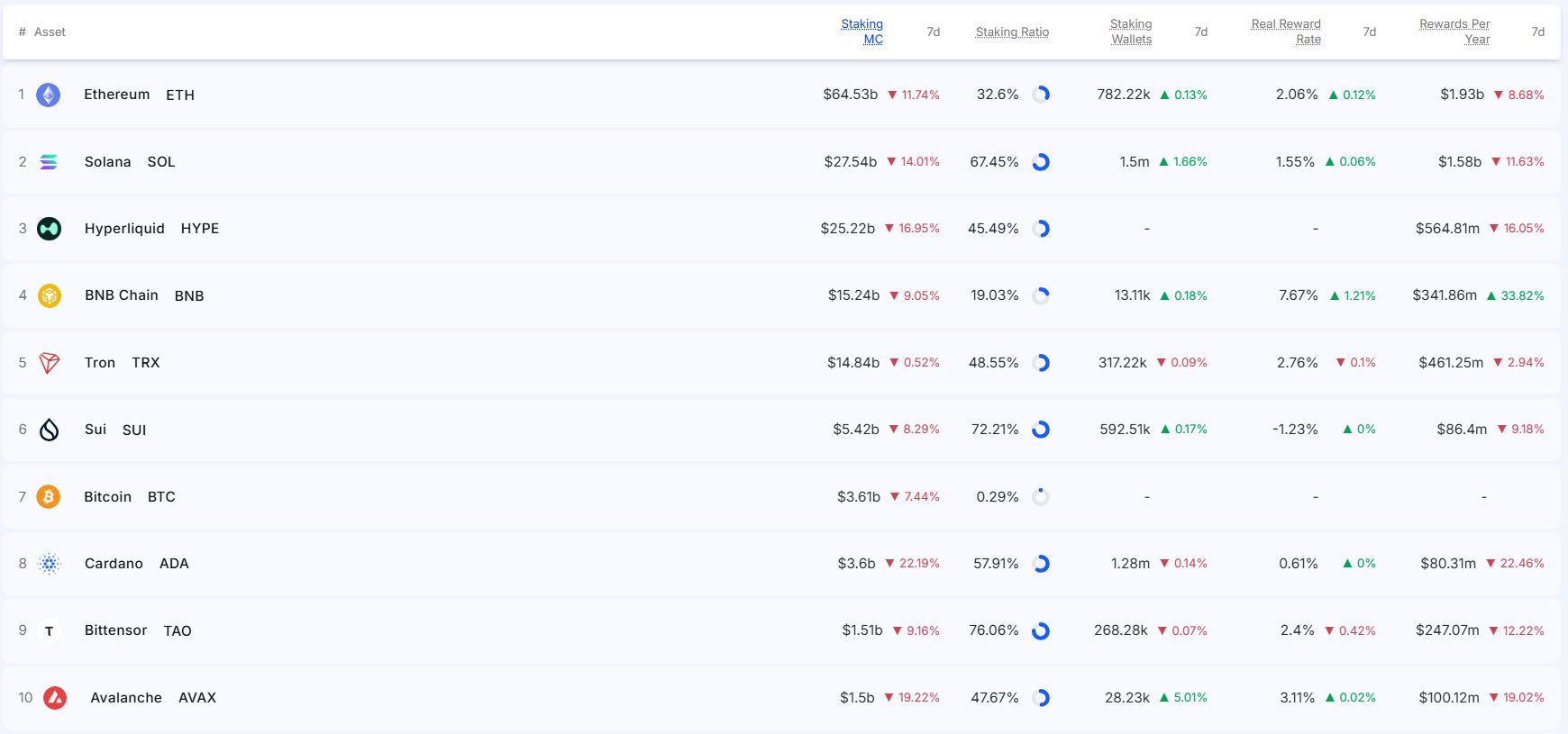The image size is (1568, 734).
Task: Open the Cardano asset name
Action: tap(114, 564)
